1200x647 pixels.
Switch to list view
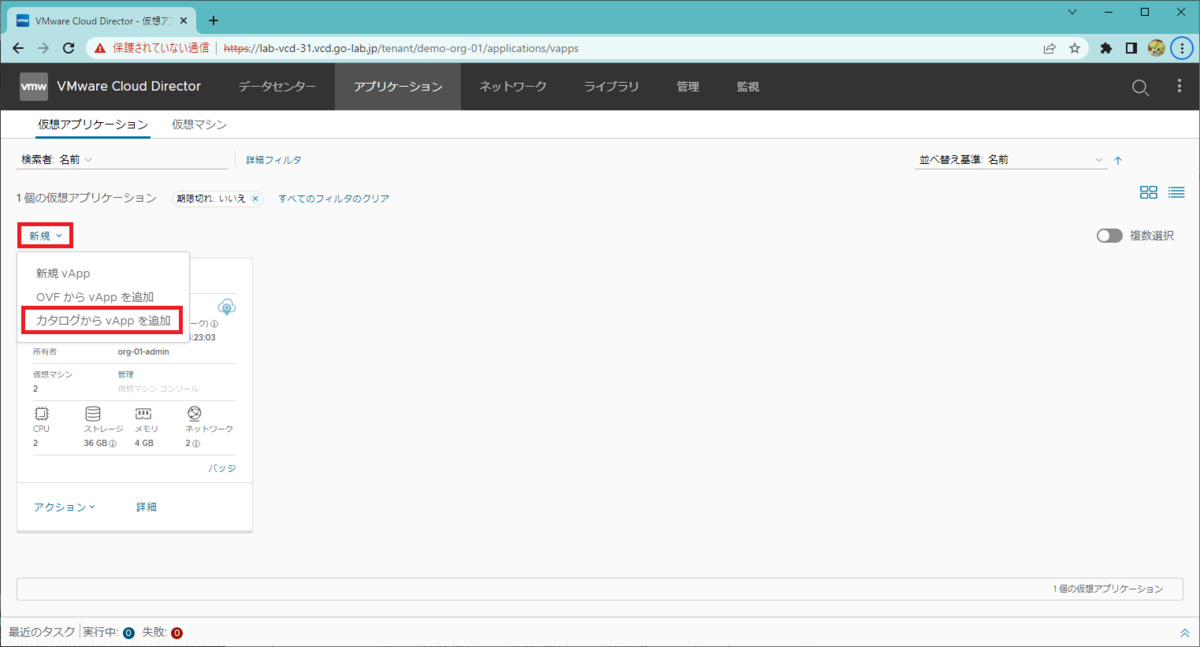tap(1176, 192)
